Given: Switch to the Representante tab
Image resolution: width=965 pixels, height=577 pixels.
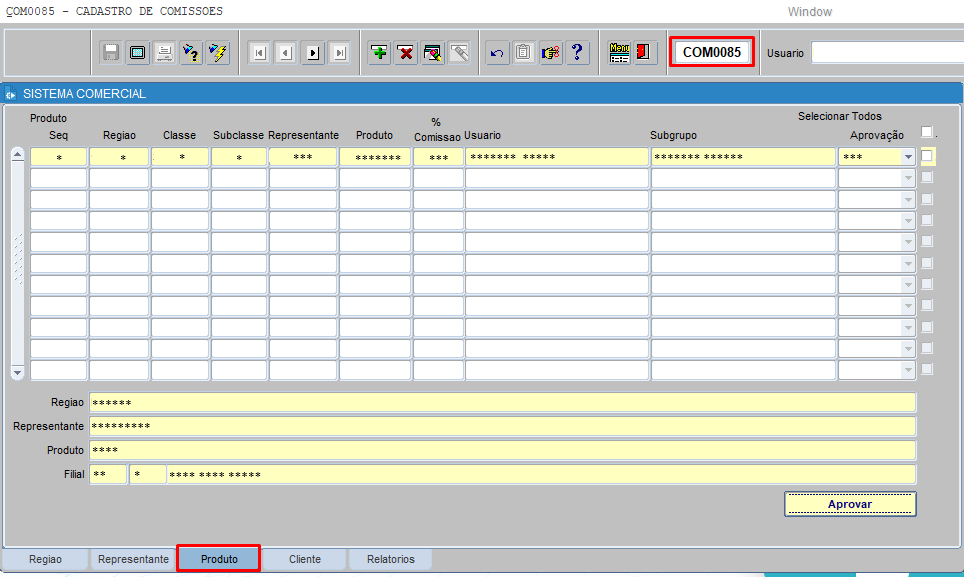Looking at the screenshot, I should click(133, 559).
